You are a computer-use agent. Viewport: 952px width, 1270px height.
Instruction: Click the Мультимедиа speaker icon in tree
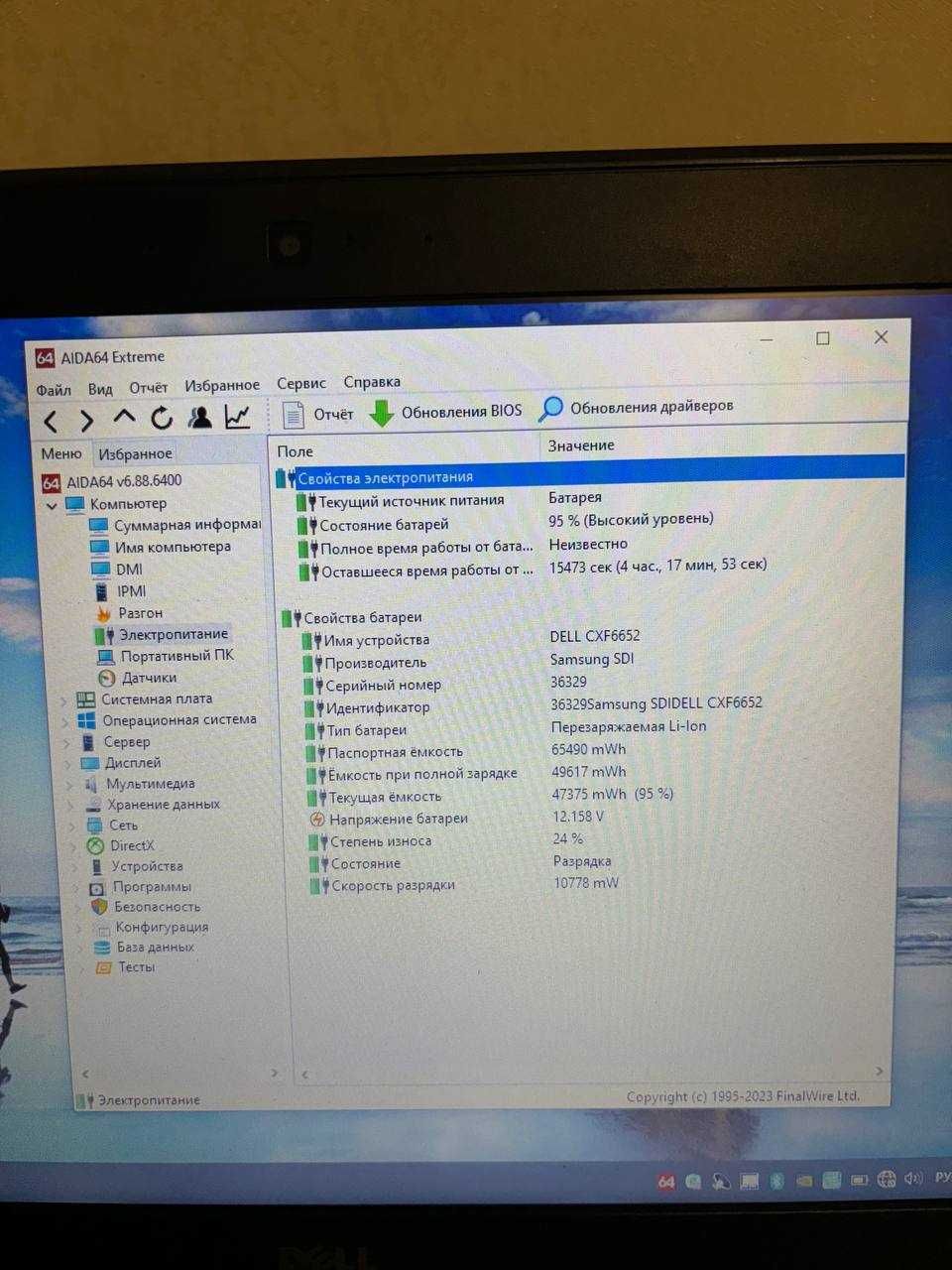[91, 784]
